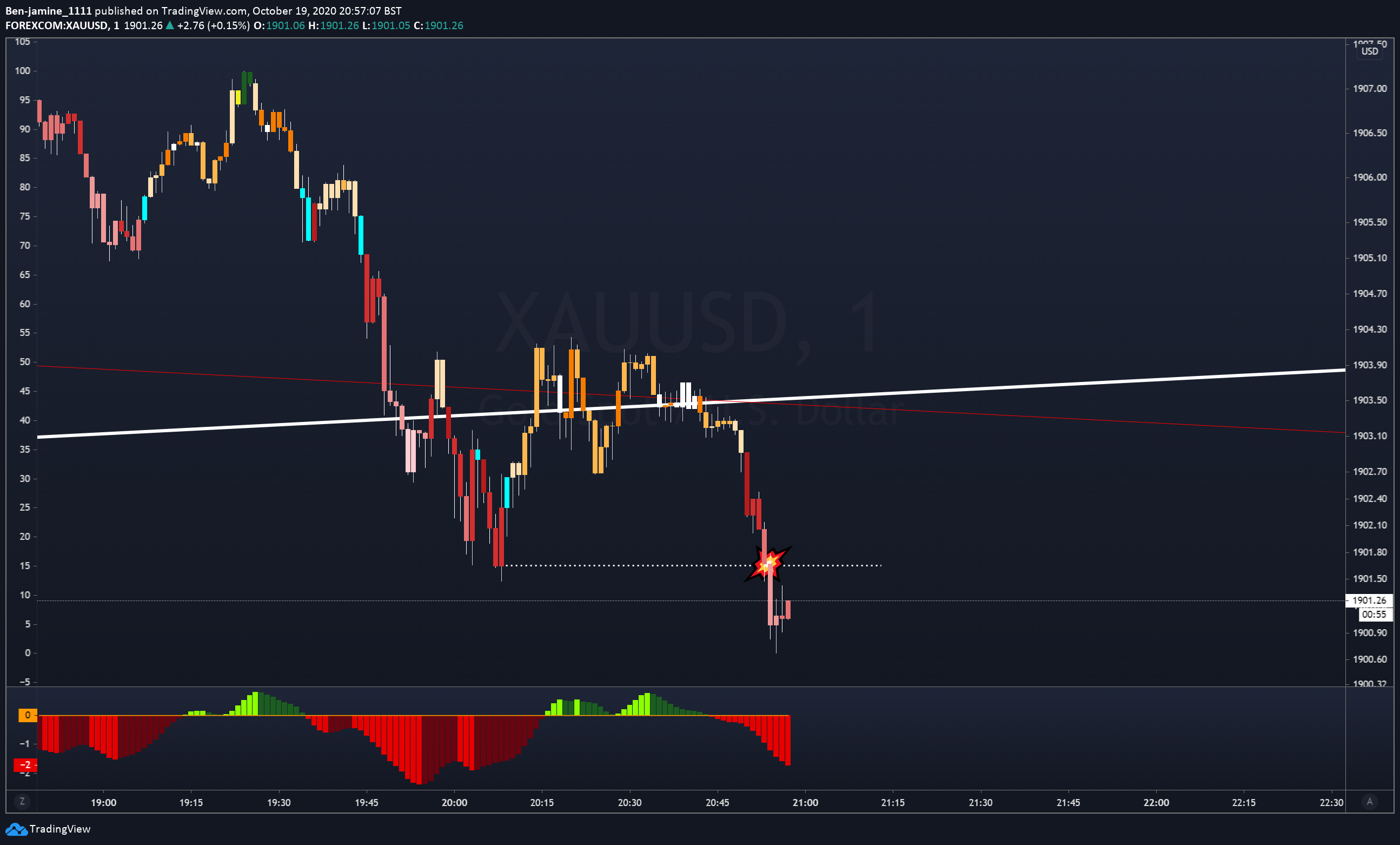Click the 19:30 time axis label
Screen dimensions: 1400x845
(x=279, y=802)
